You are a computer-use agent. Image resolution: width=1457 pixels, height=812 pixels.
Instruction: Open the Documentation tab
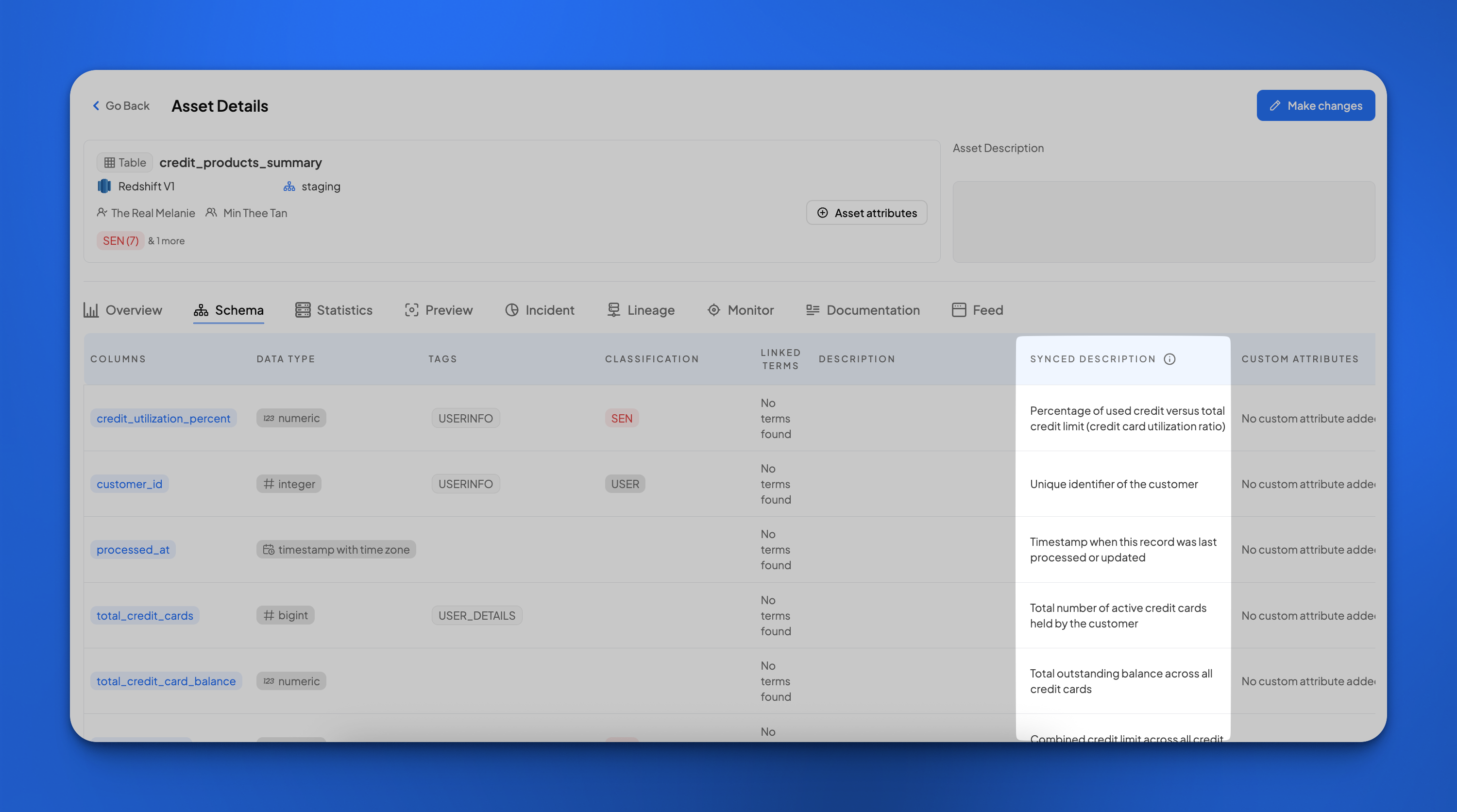click(863, 310)
